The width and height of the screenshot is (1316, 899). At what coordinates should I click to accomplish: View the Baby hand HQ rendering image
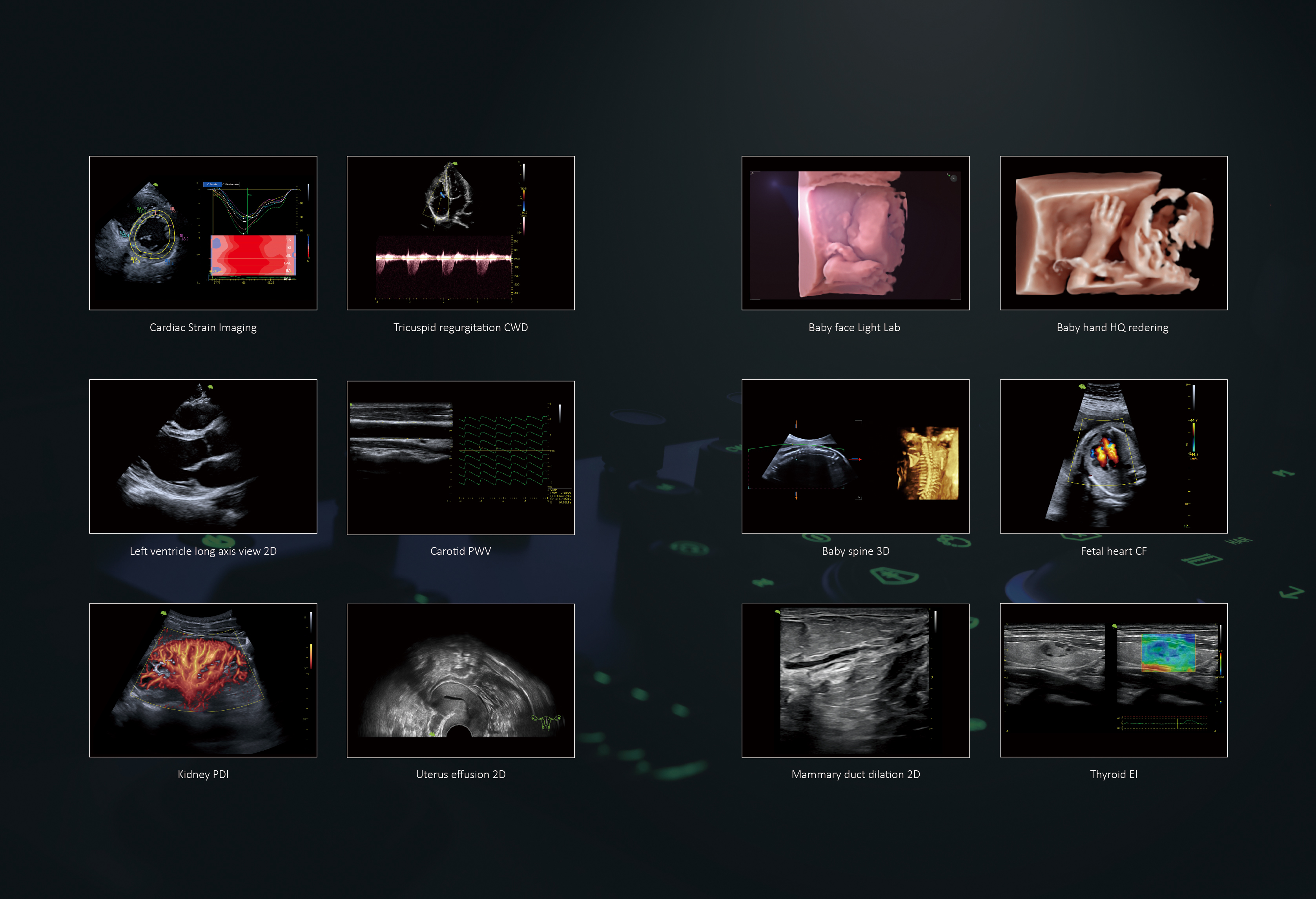[x=1114, y=233]
